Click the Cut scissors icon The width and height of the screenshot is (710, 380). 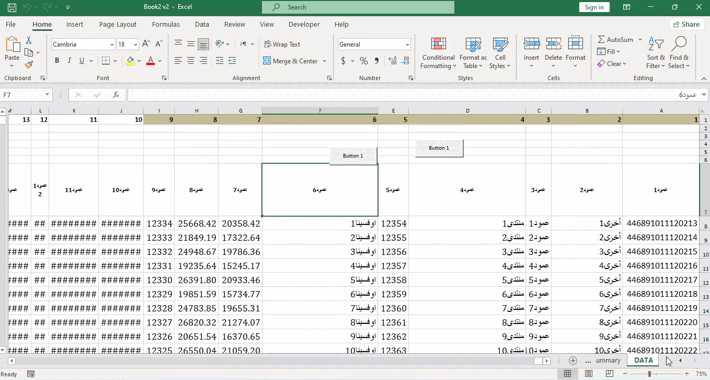click(29, 40)
